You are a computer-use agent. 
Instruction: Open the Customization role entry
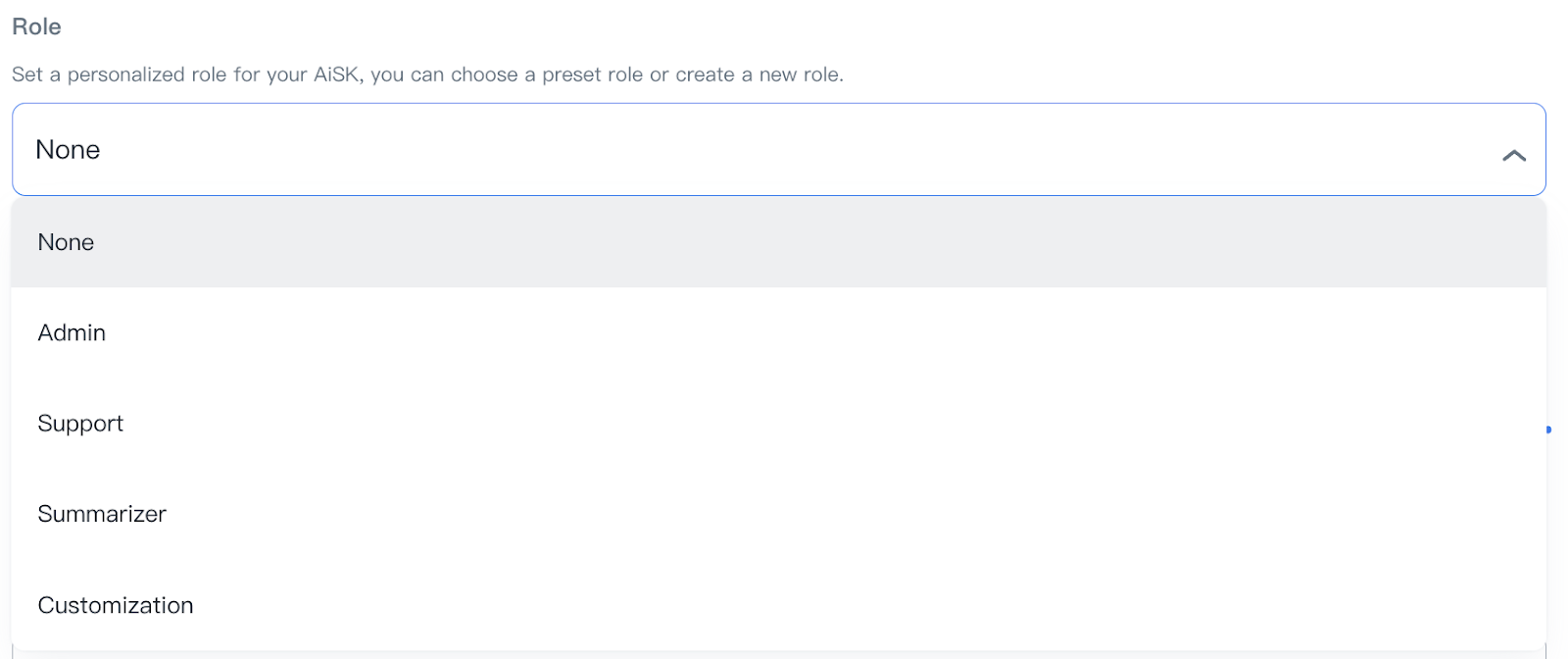point(116,605)
